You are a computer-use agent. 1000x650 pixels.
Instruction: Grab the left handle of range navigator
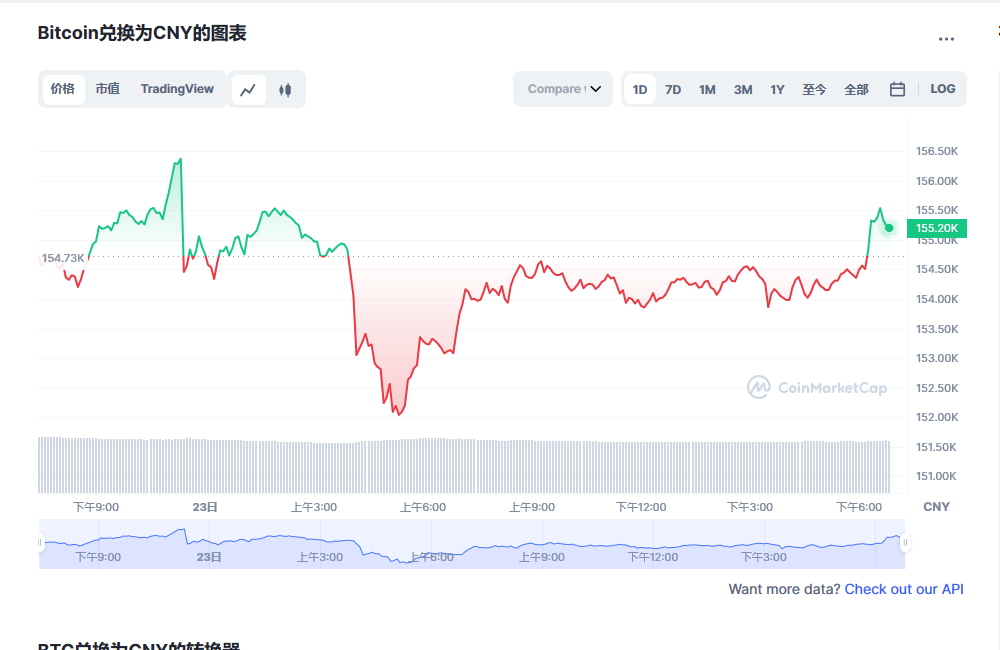[40, 543]
